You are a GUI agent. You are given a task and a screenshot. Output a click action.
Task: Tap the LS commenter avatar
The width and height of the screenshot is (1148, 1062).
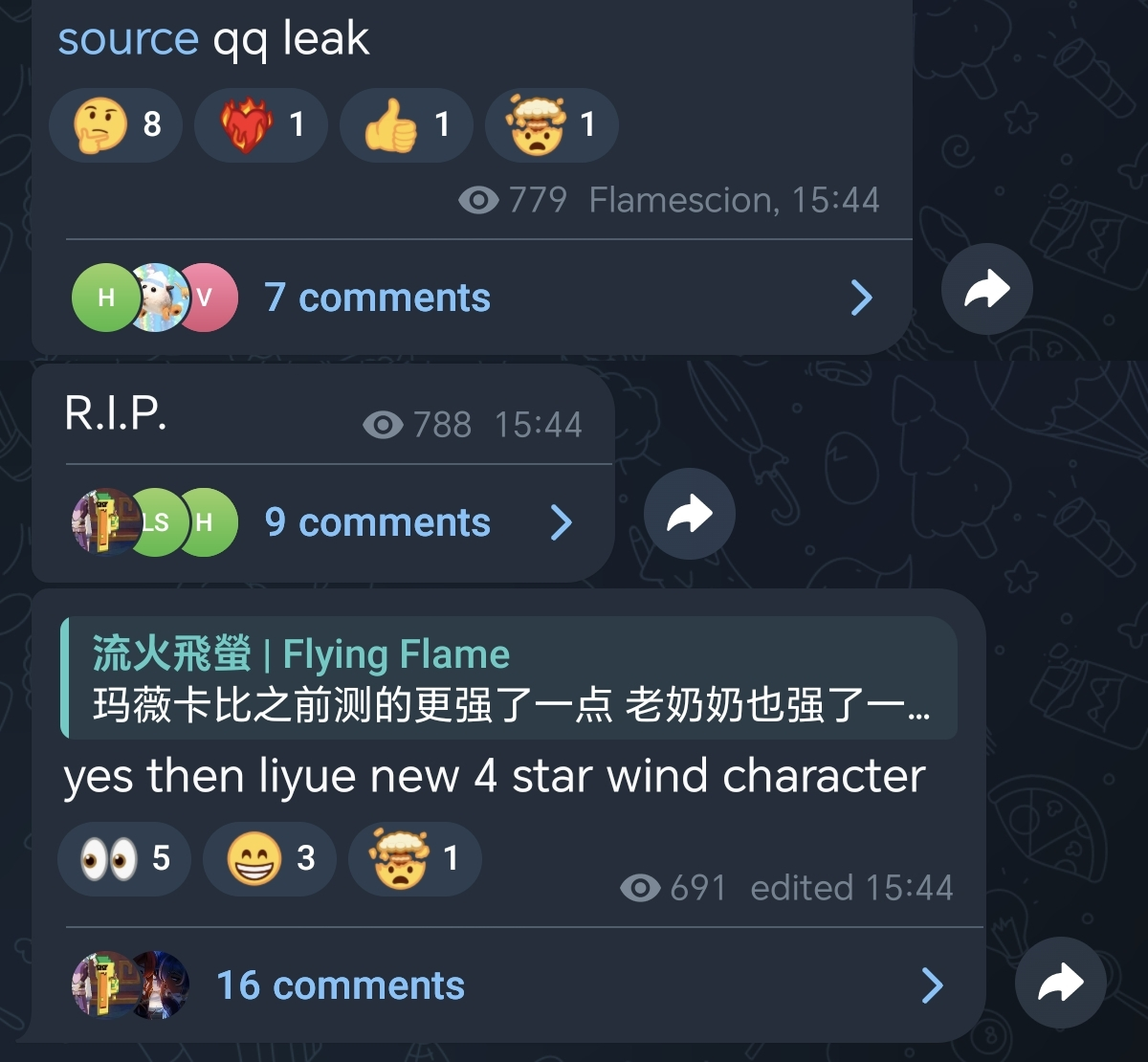tap(156, 522)
